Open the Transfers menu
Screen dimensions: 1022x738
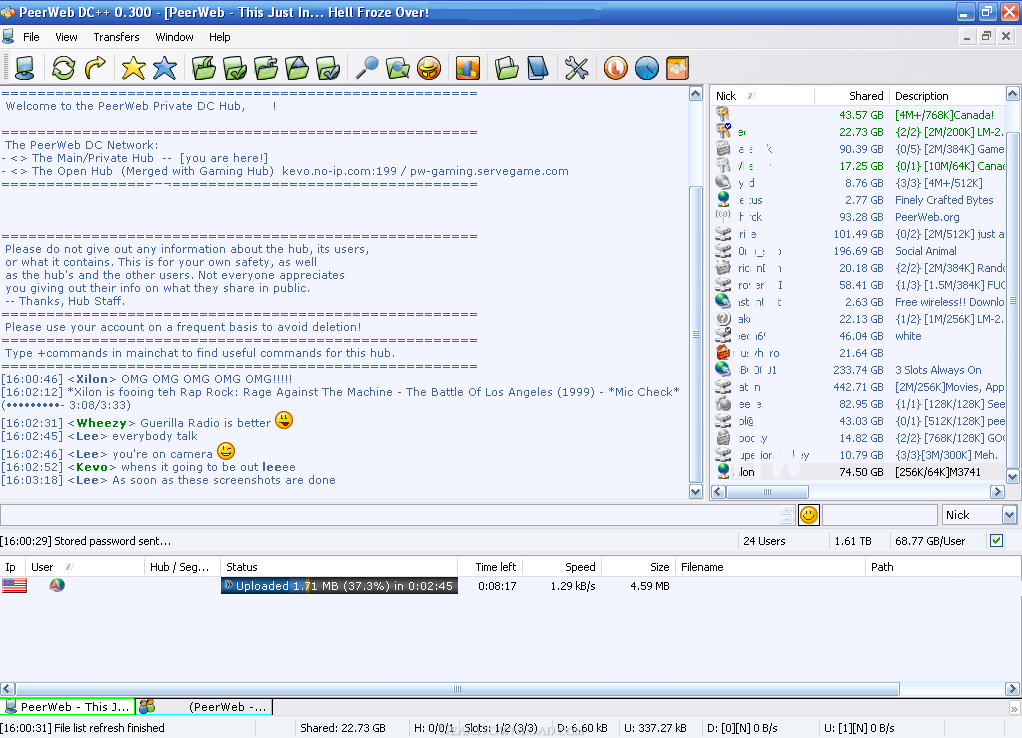click(x=116, y=37)
